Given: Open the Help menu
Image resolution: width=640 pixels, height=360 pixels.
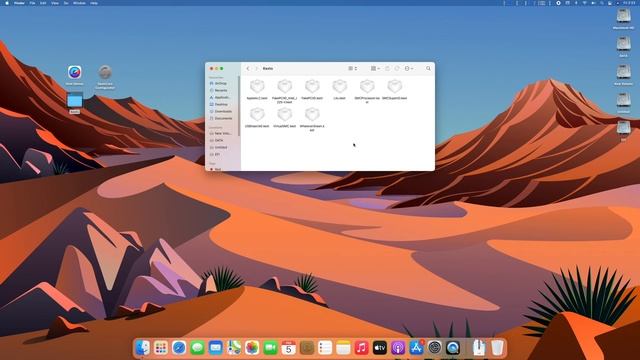Looking at the screenshot, I should (94, 3).
